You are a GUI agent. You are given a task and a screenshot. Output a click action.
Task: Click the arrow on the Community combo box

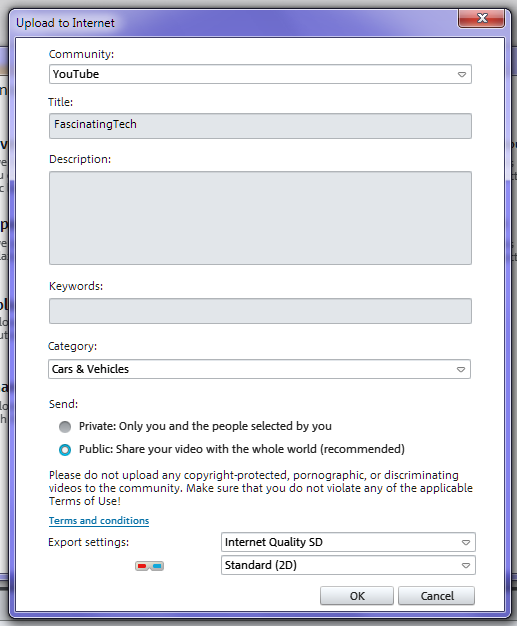(x=462, y=75)
